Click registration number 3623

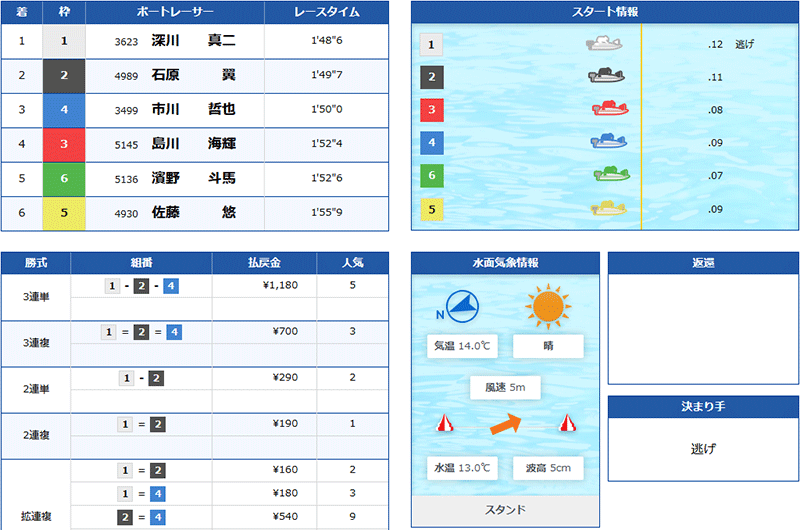tap(126, 42)
